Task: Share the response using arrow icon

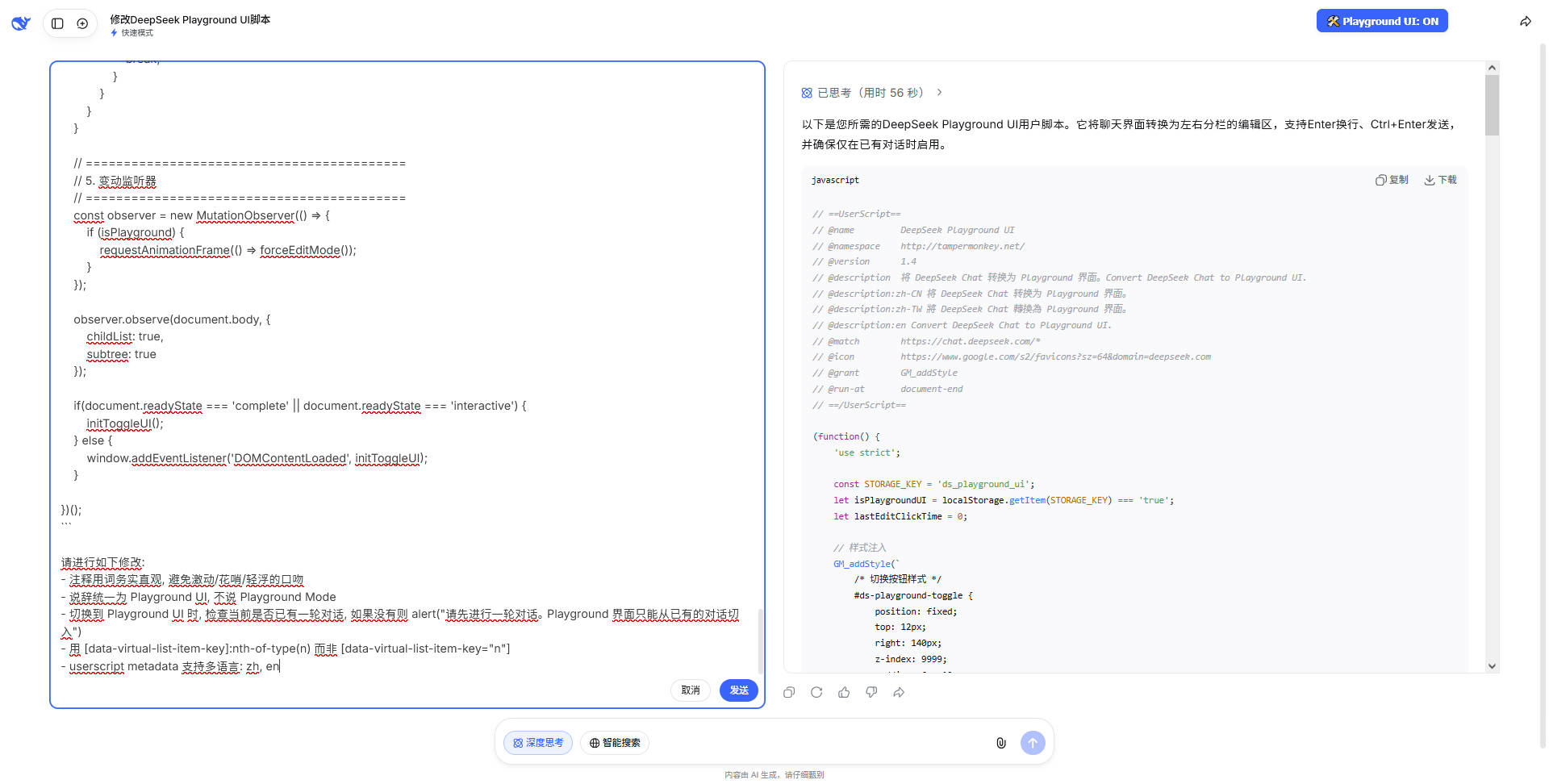Action: click(x=899, y=692)
